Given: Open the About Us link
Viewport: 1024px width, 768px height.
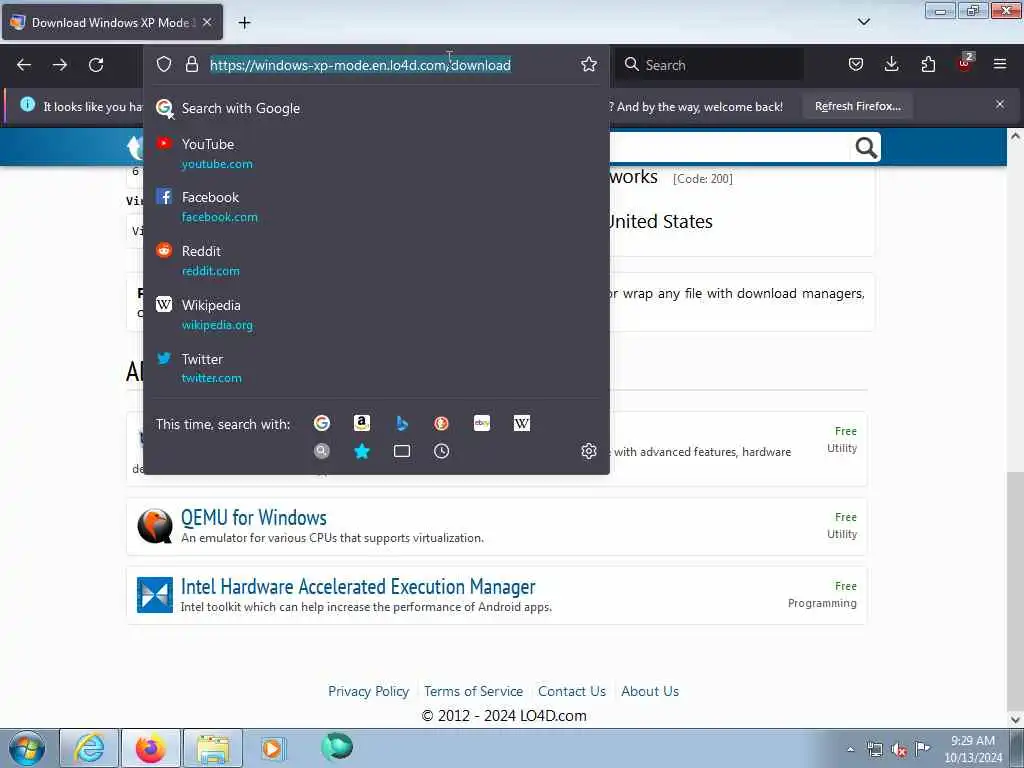Looking at the screenshot, I should (650, 691).
